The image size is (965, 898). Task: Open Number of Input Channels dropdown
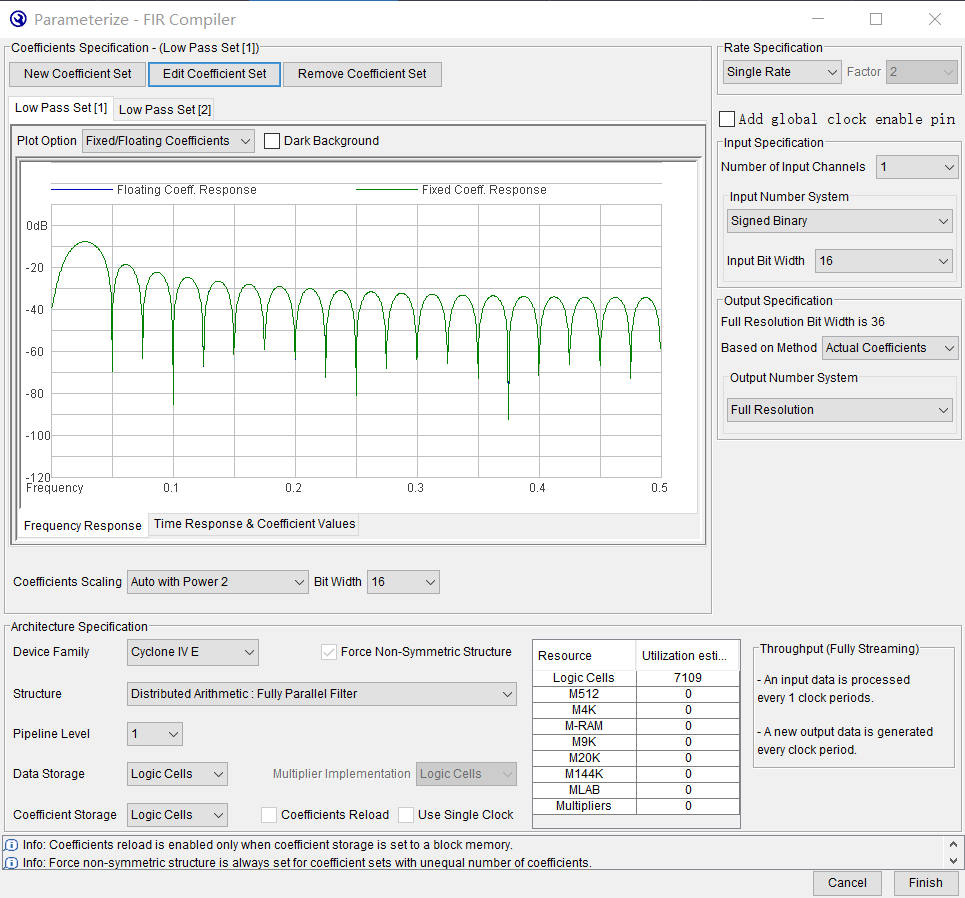click(917, 167)
